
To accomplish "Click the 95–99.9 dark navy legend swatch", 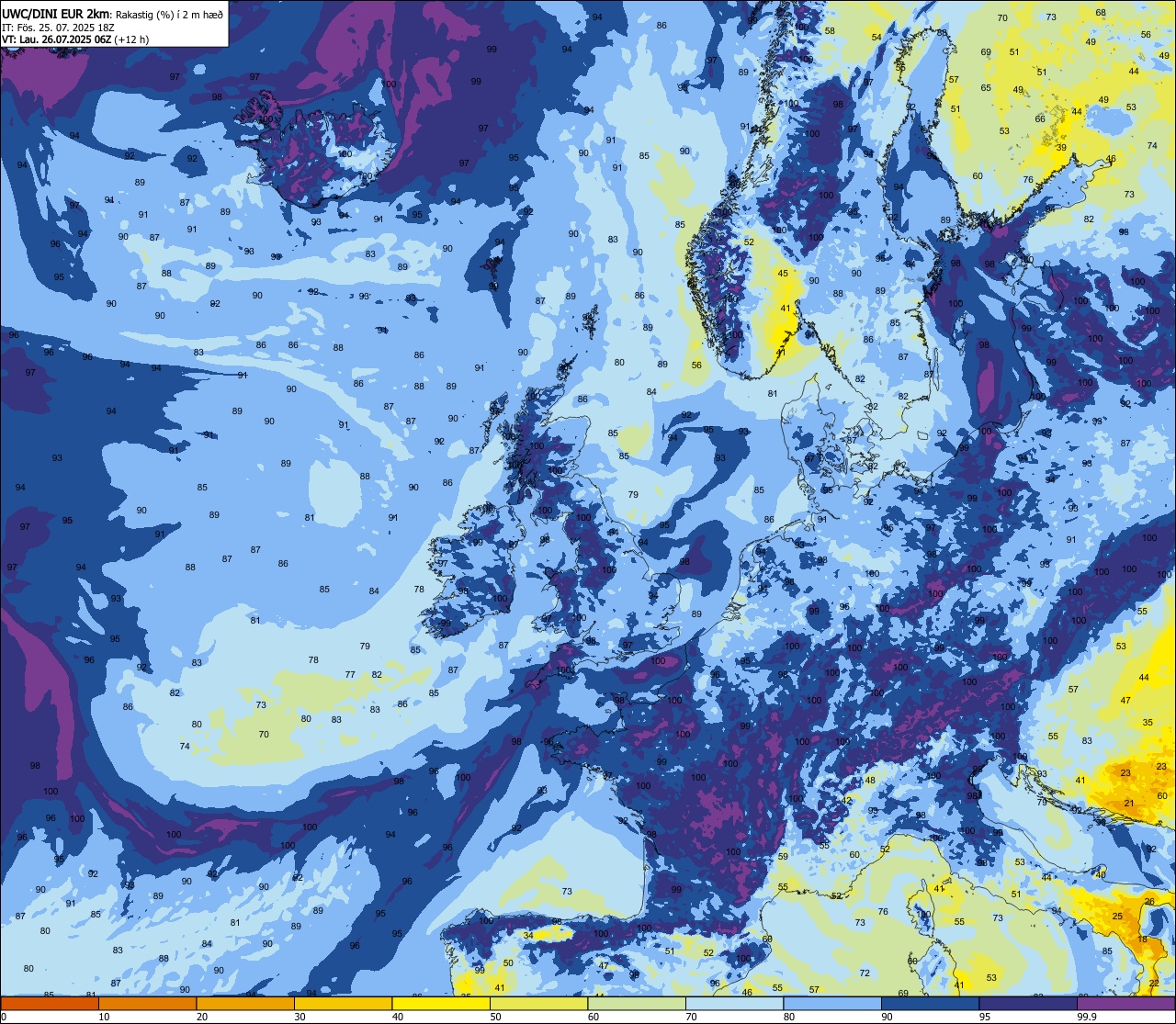I will click(x=1028, y=1004).
